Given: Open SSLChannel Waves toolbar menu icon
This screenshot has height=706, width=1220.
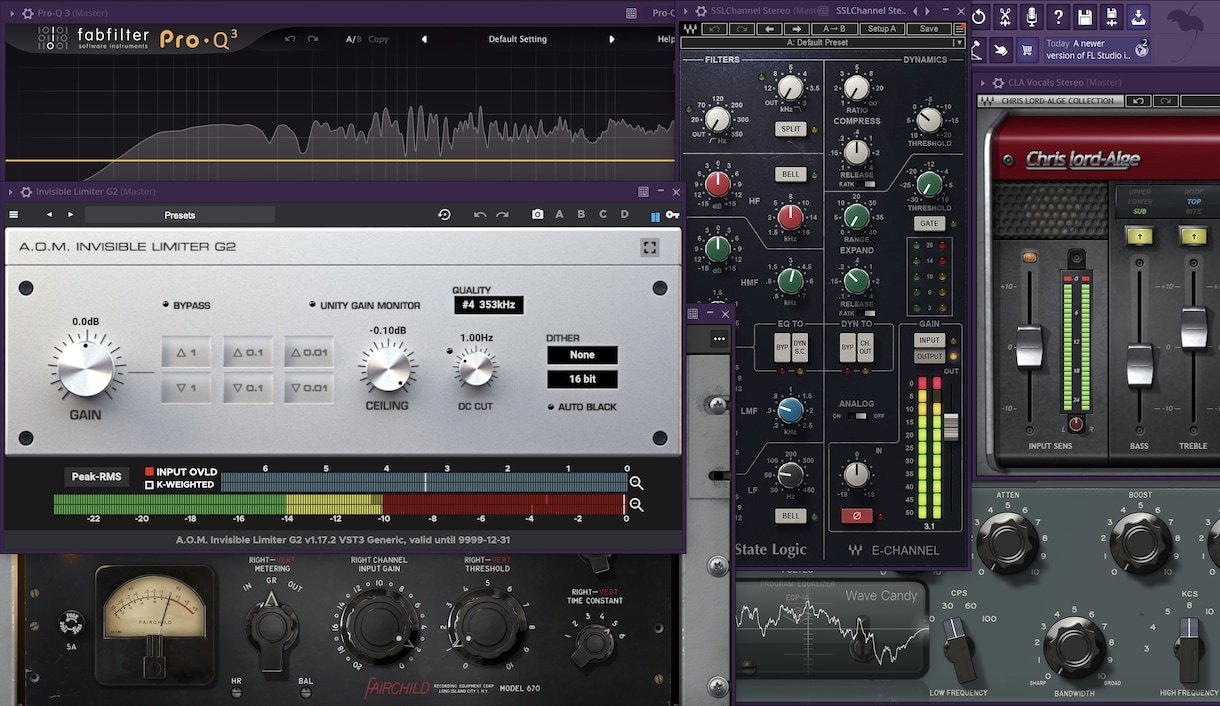Looking at the screenshot, I should click(960, 29).
